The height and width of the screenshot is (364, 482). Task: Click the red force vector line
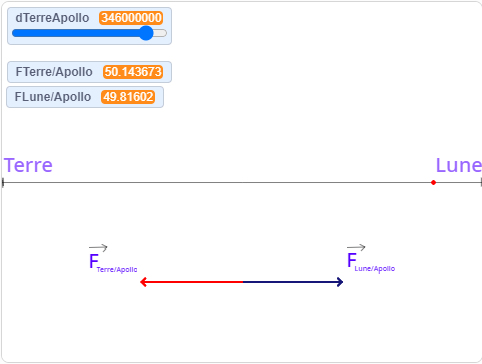pyautogui.click(x=192, y=282)
